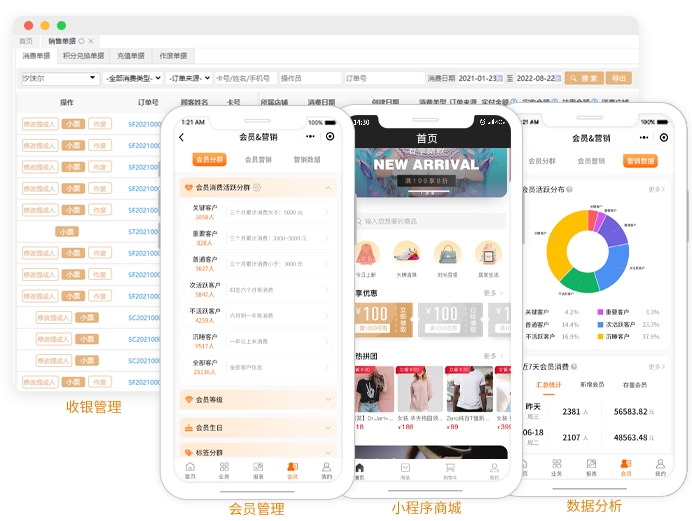
Task: Open the 关键客户 row chevron
Action: point(327,212)
